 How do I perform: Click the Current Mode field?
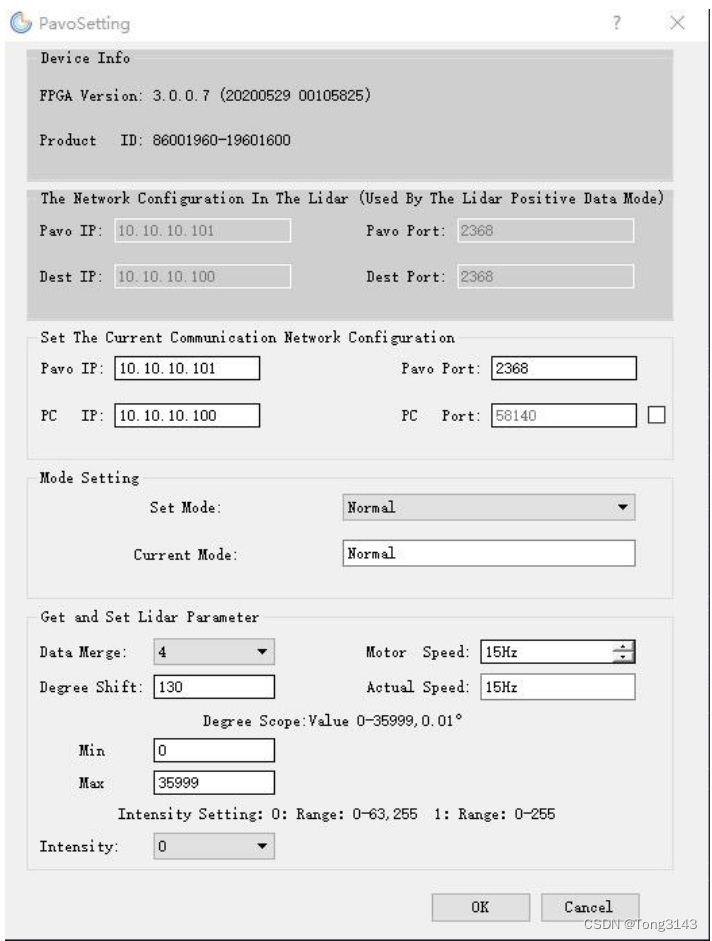coord(489,553)
